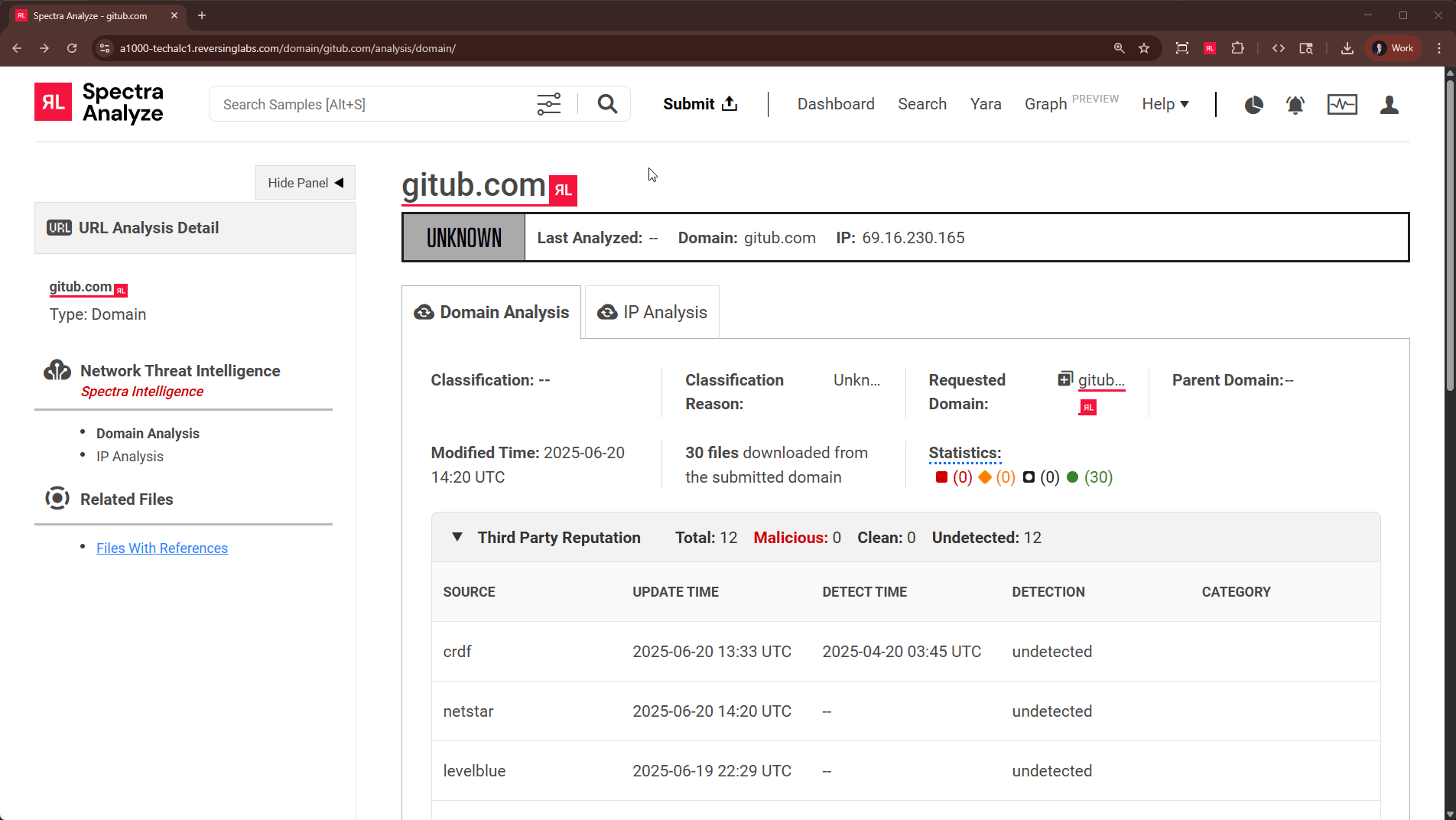Screen dimensions: 1456x820
Task: Click the magnifier search button
Action: pos(607,104)
